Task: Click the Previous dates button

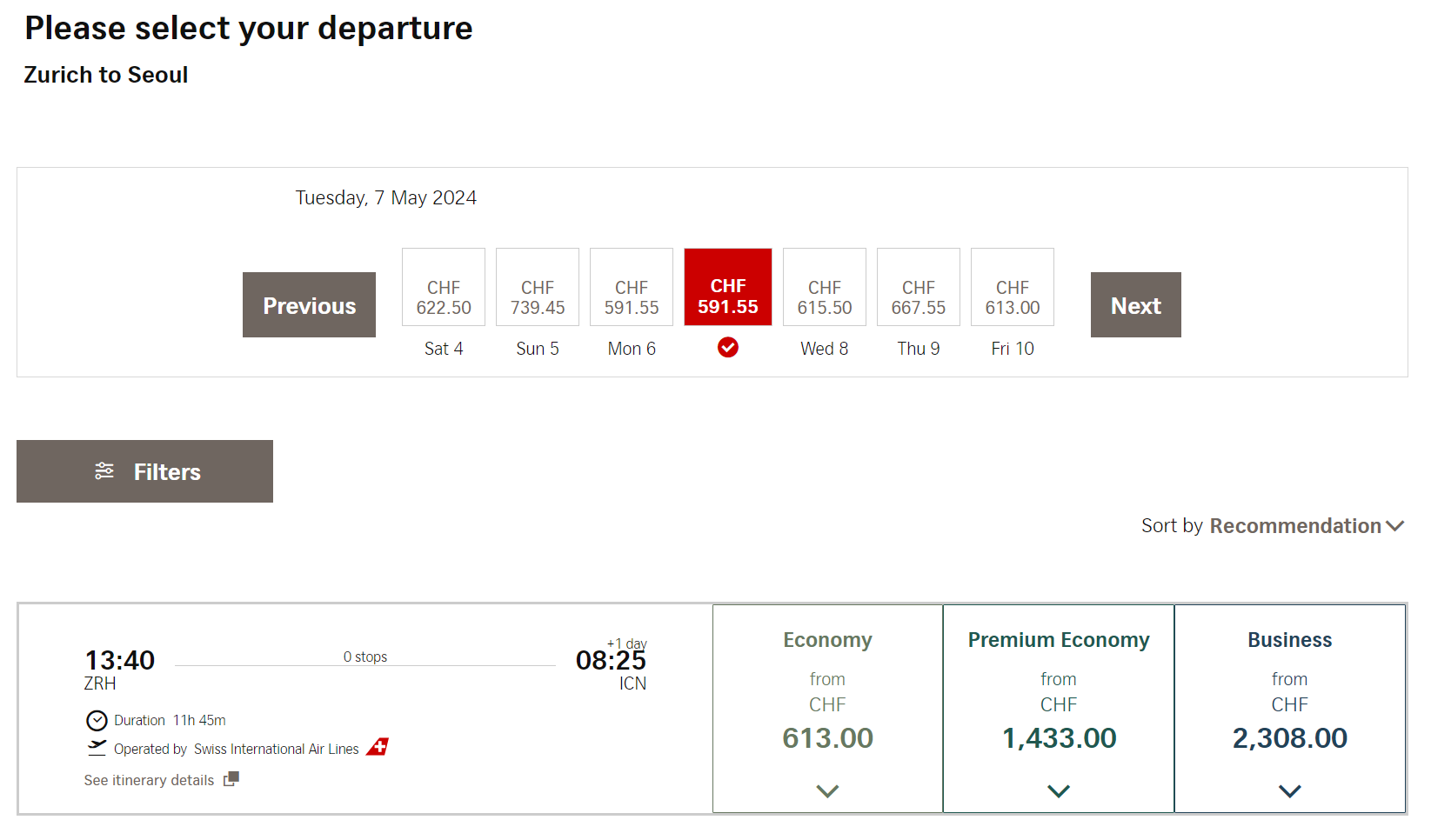Action: click(309, 305)
